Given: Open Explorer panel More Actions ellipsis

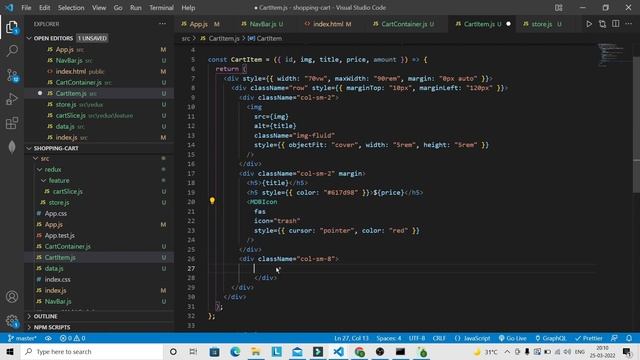Looking at the screenshot, I should 162,24.
